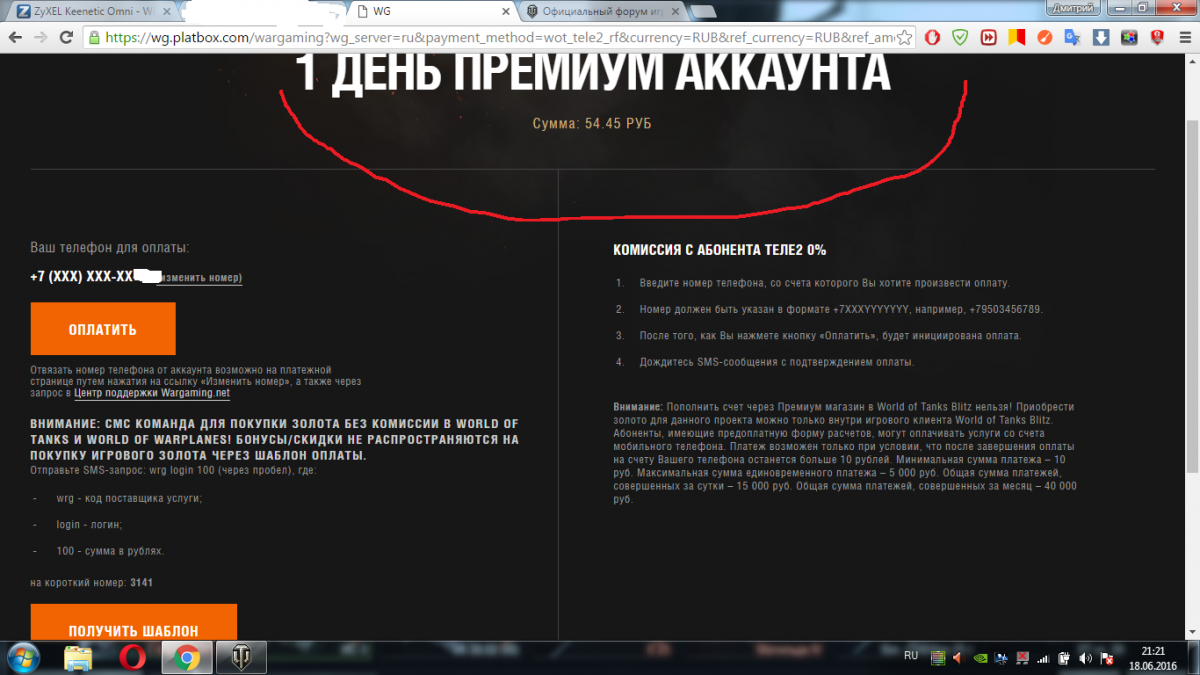
Task: Launch Opera from the taskbar
Action: click(x=131, y=658)
